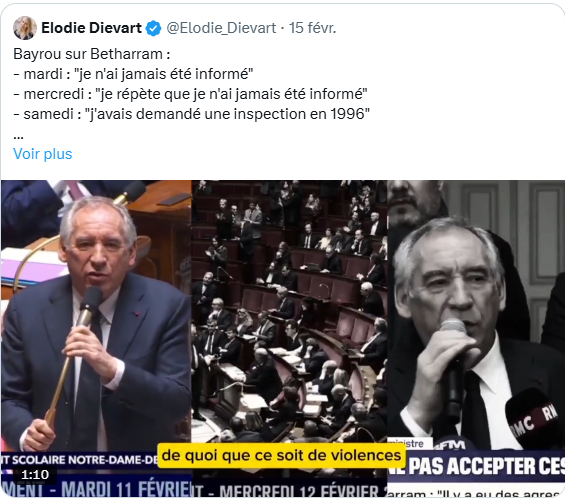Open the Elodie Dievart display name
Image resolution: width=565 pixels, height=499 pixels.
92,28
